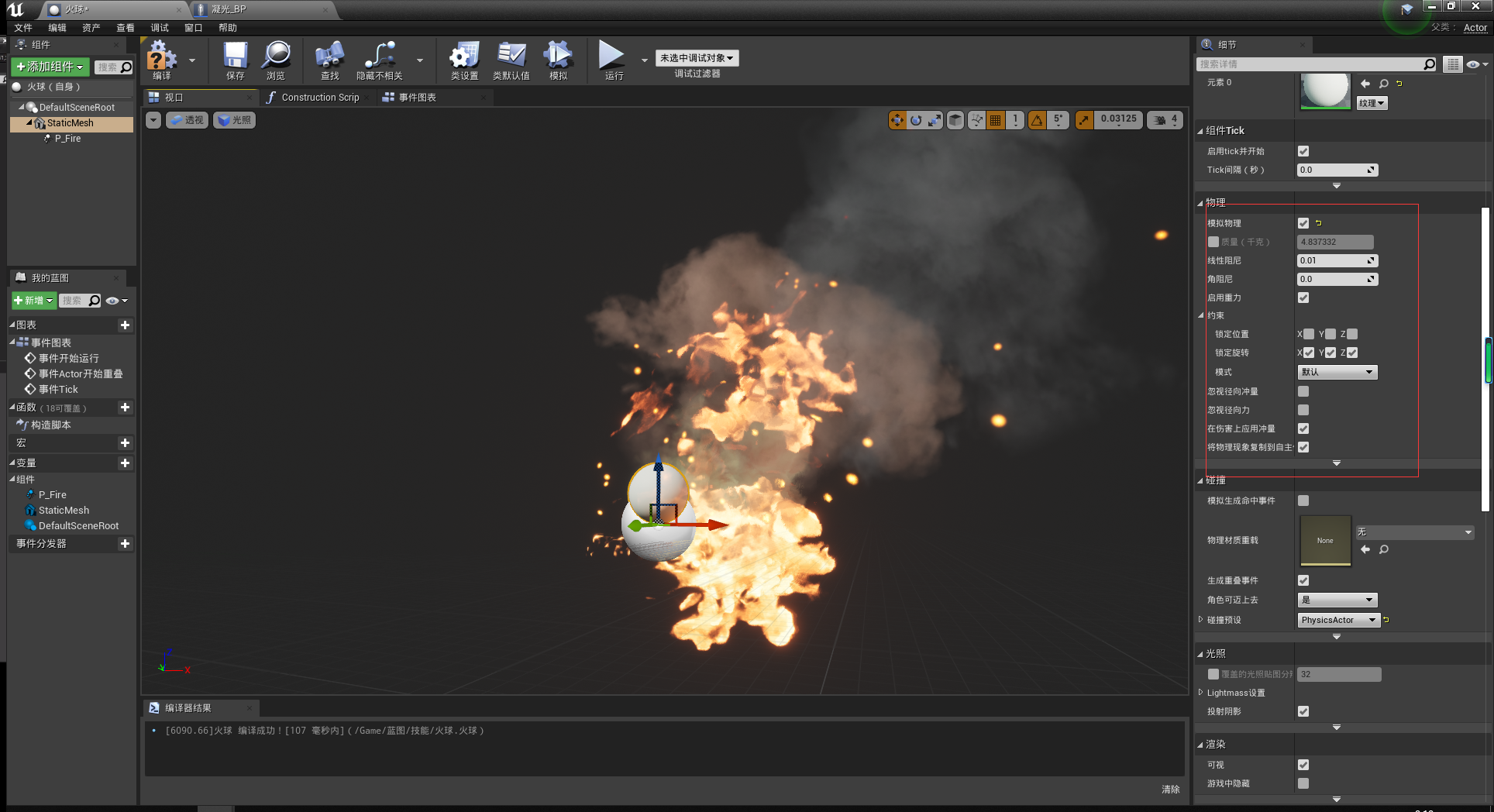The width and height of the screenshot is (1494, 812).
Task: Click 清除 clear compiler results
Action: click(x=1170, y=790)
